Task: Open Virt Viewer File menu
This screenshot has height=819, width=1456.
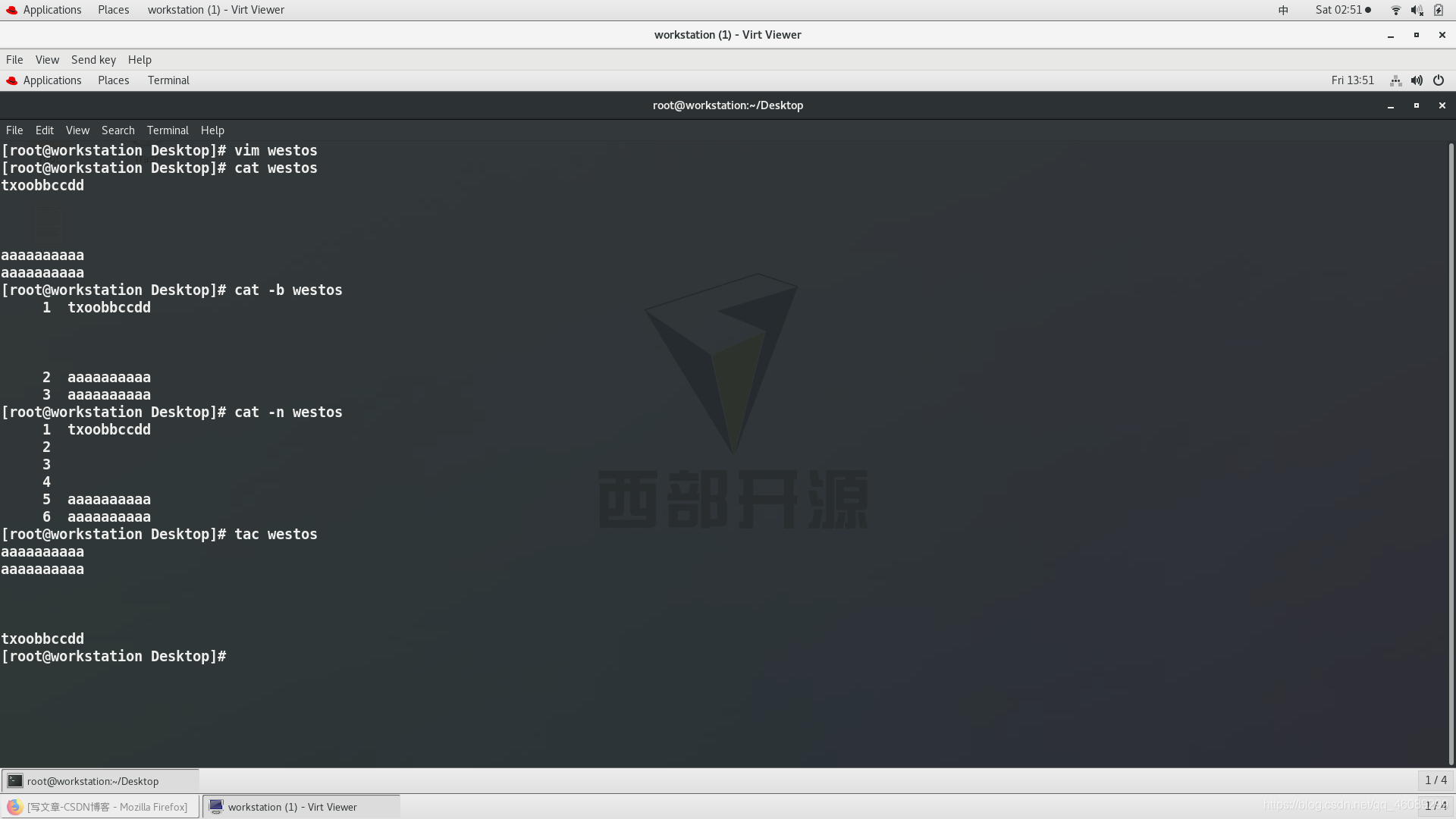Action: point(14,60)
